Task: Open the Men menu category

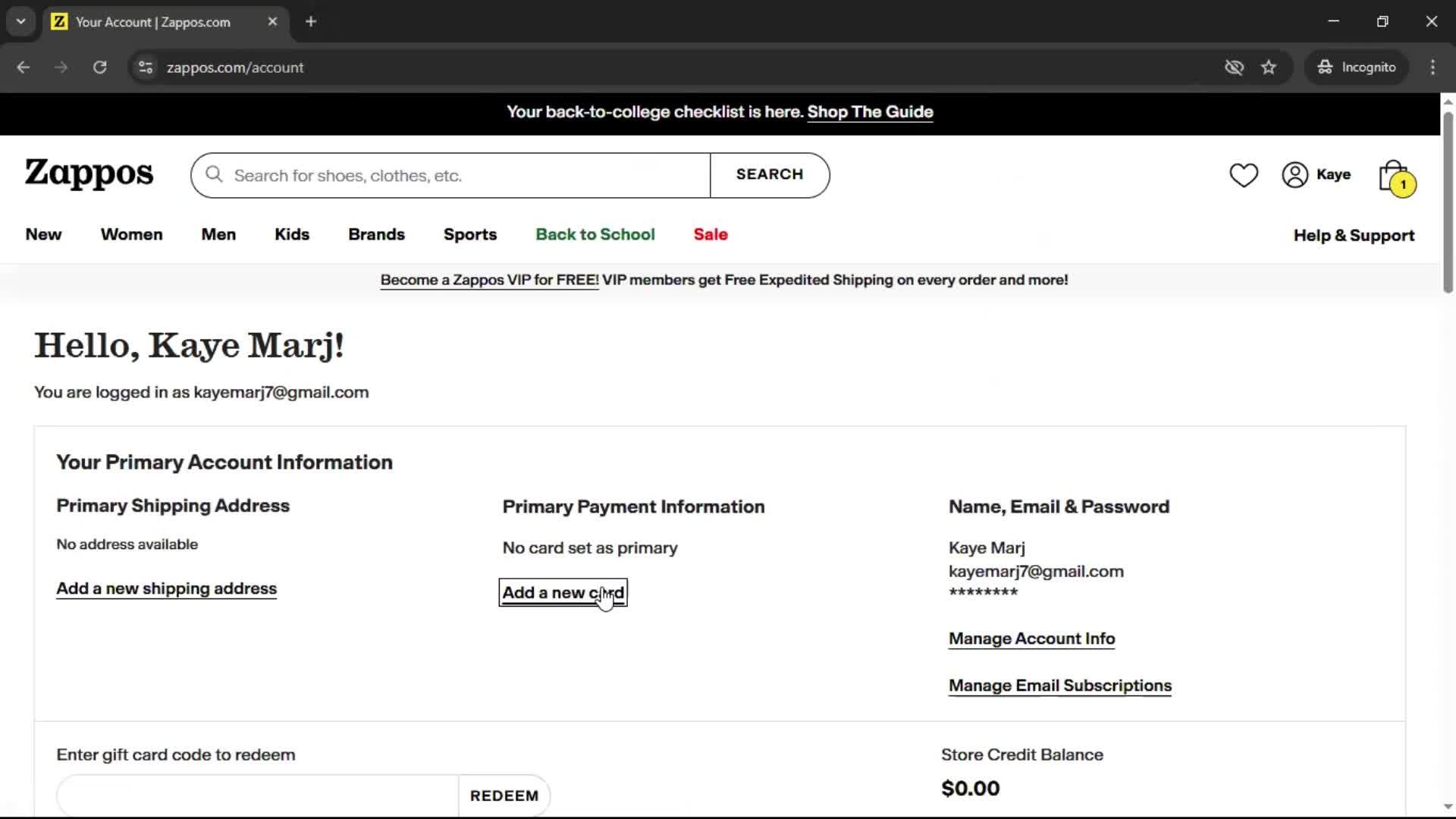Action: [x=218, y=234]
